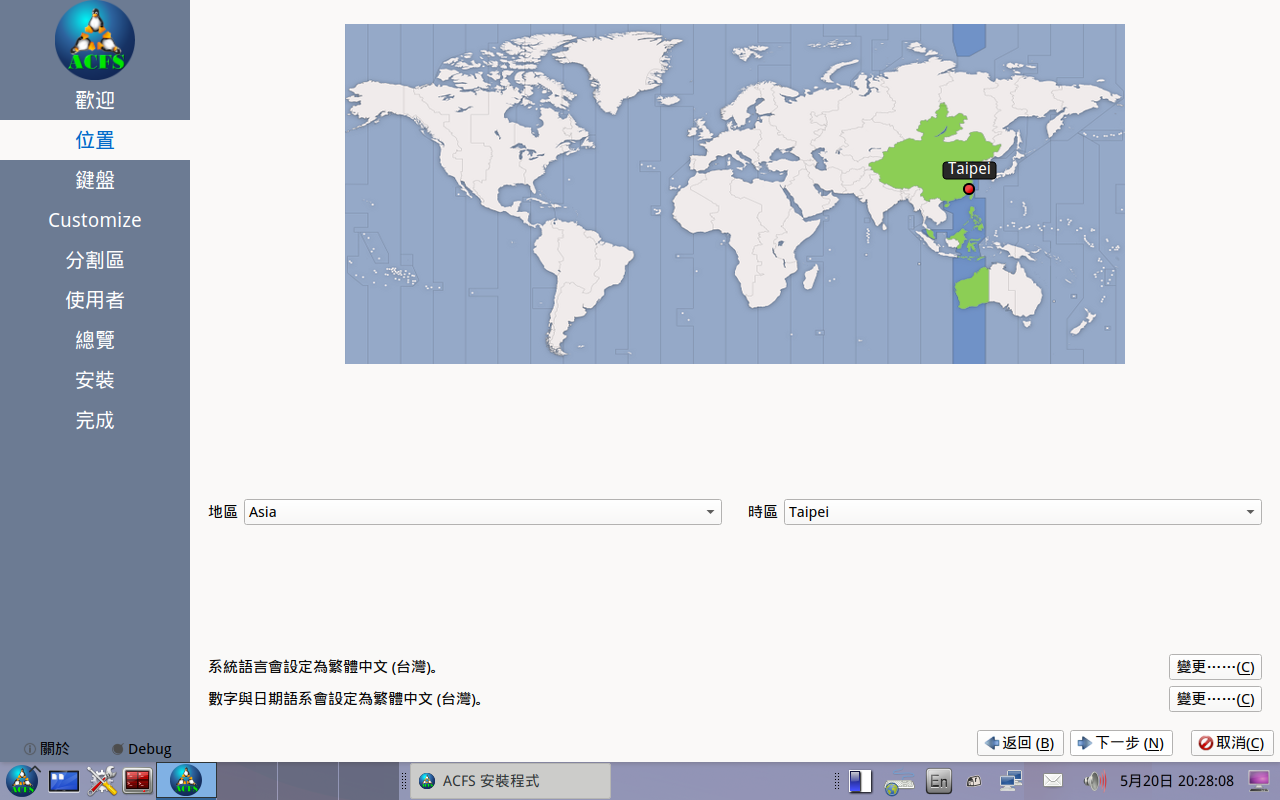Click the mail envelope tray icon

click(x=1053, y=780)
